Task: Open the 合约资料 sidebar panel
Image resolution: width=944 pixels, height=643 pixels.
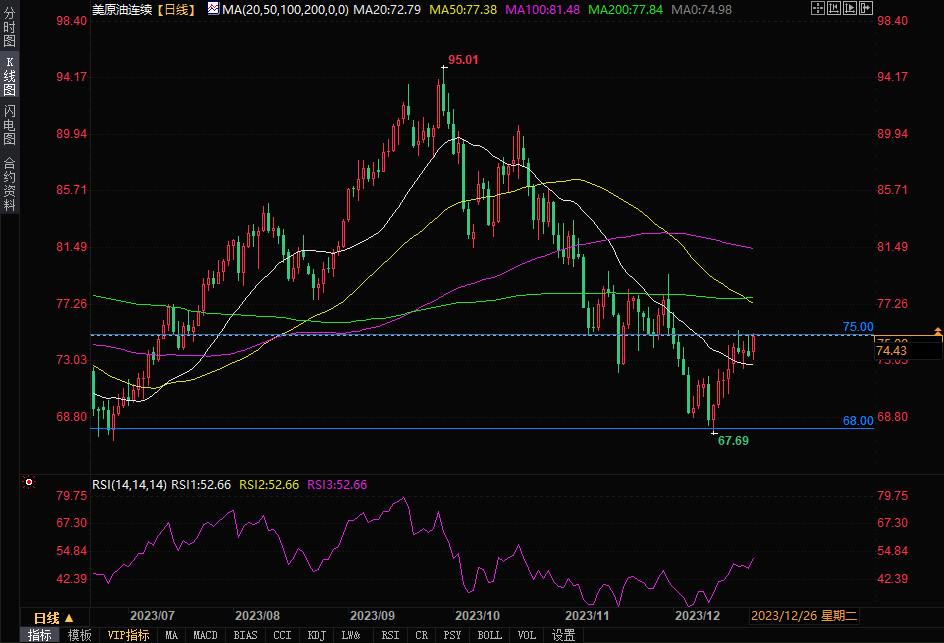Action: pyautogui.click(x=9, y=183)
